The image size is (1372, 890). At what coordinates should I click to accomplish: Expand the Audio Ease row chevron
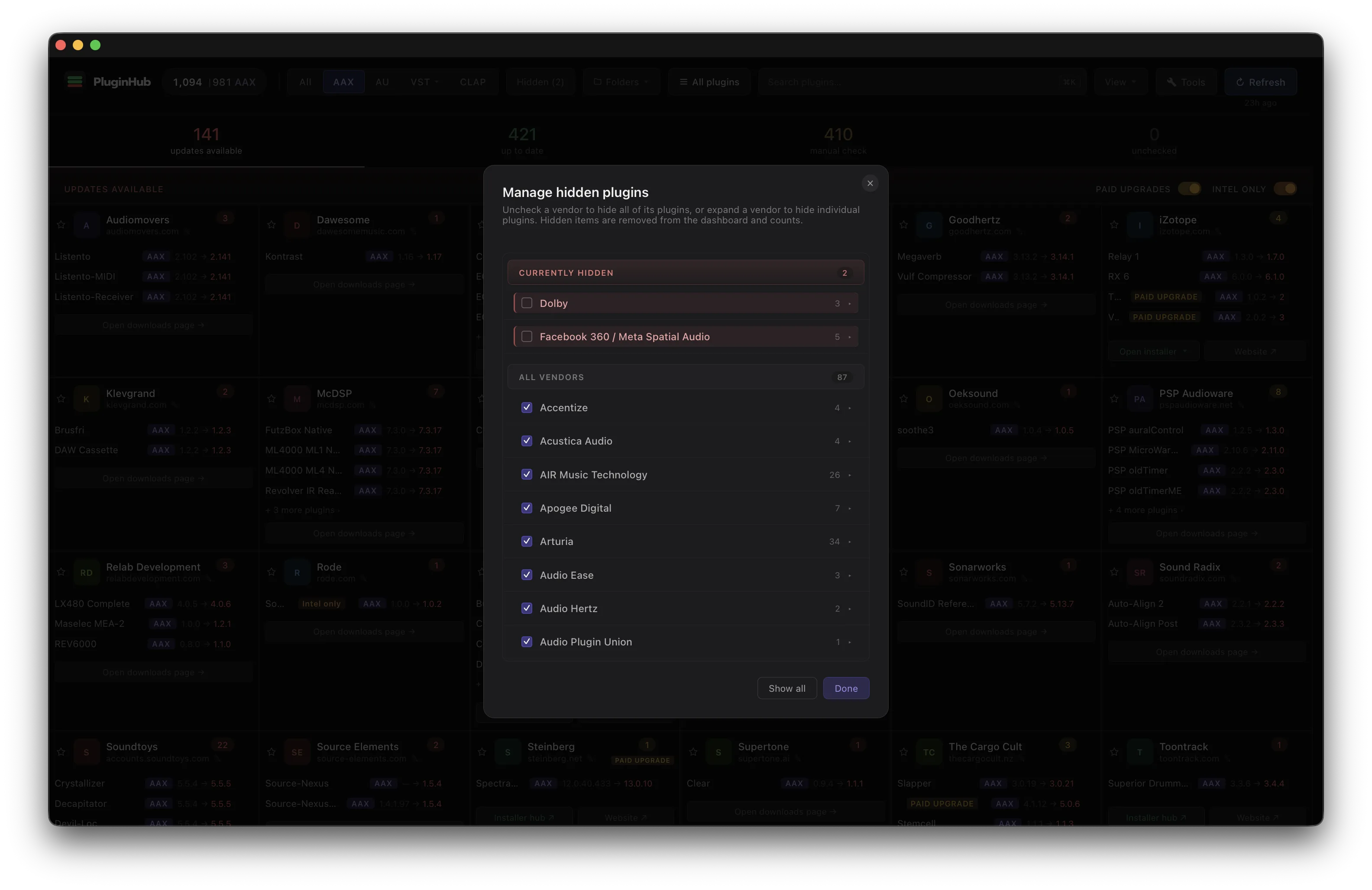coord(850,575)
